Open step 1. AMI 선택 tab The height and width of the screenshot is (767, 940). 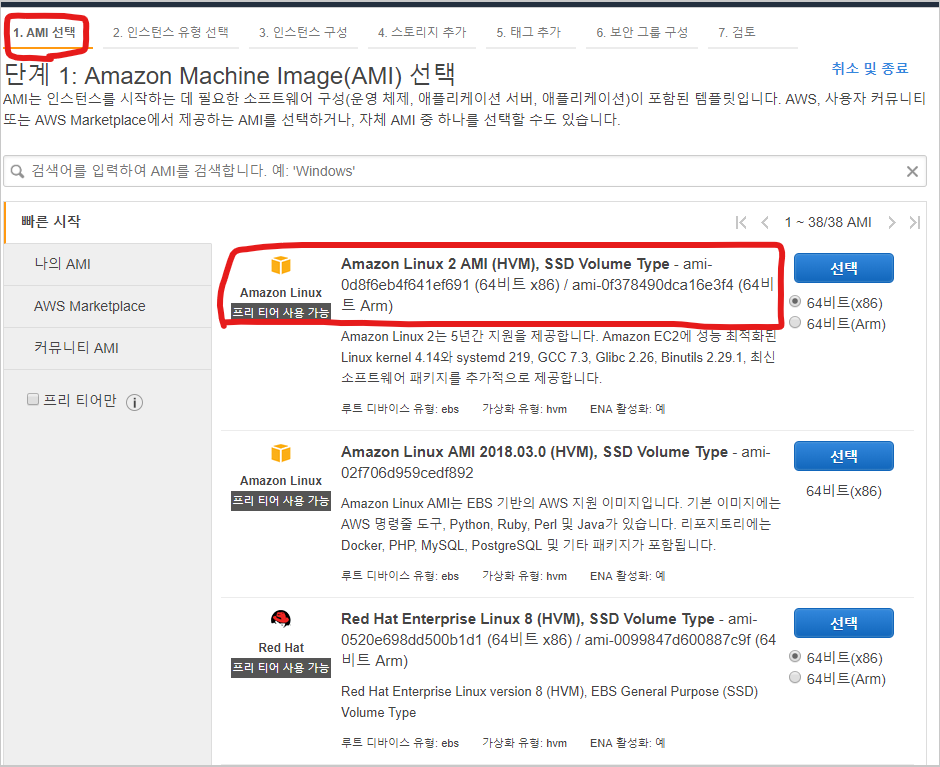click(x=45, y=32)
